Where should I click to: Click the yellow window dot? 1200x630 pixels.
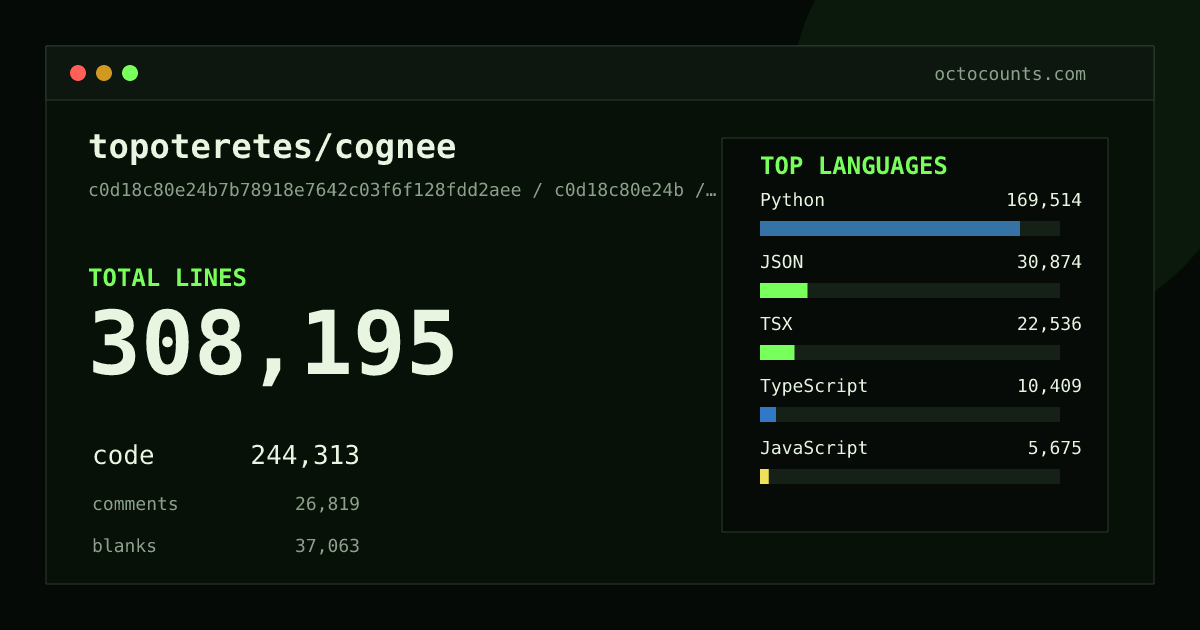pos(104,73)
